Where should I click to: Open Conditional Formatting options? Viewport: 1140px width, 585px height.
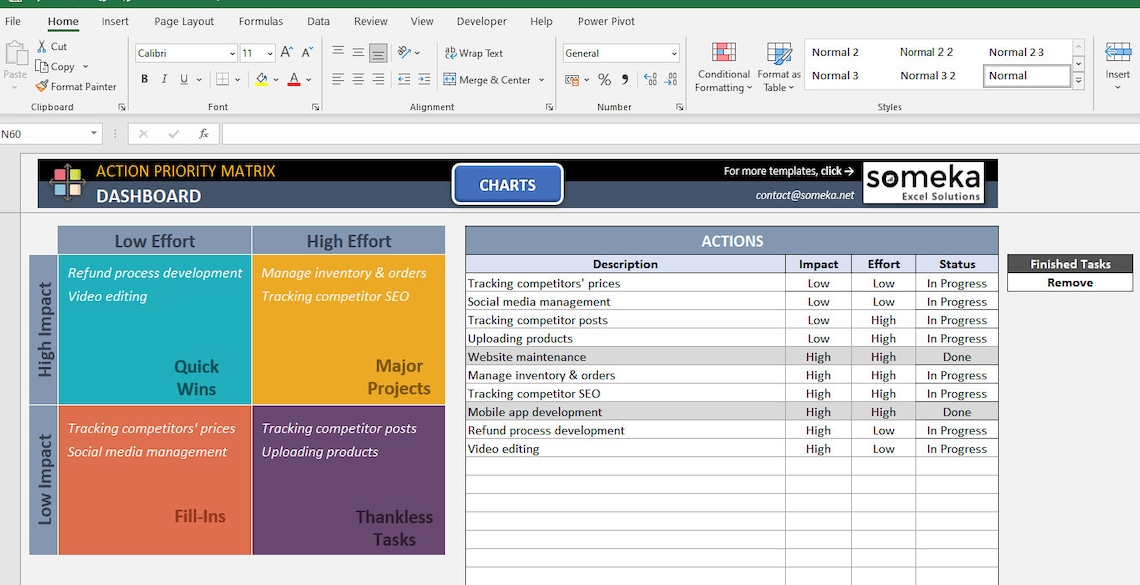(722, 64)
